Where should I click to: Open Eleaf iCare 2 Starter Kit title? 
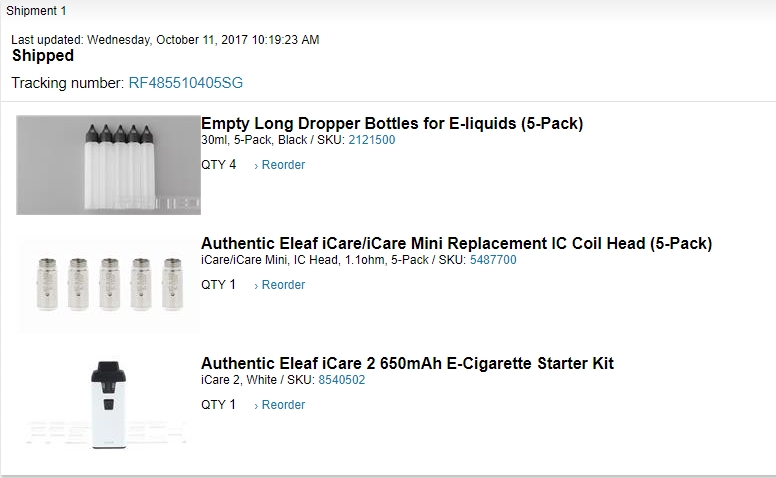click(x=407, y=364)
